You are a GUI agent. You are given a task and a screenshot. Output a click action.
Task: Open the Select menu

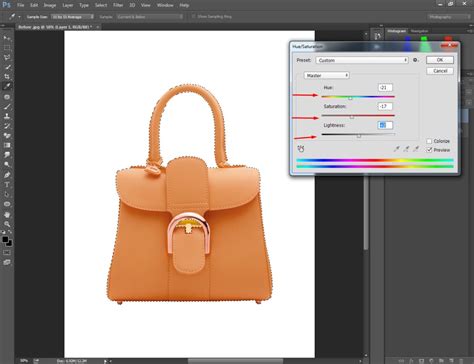pos(101,5)
